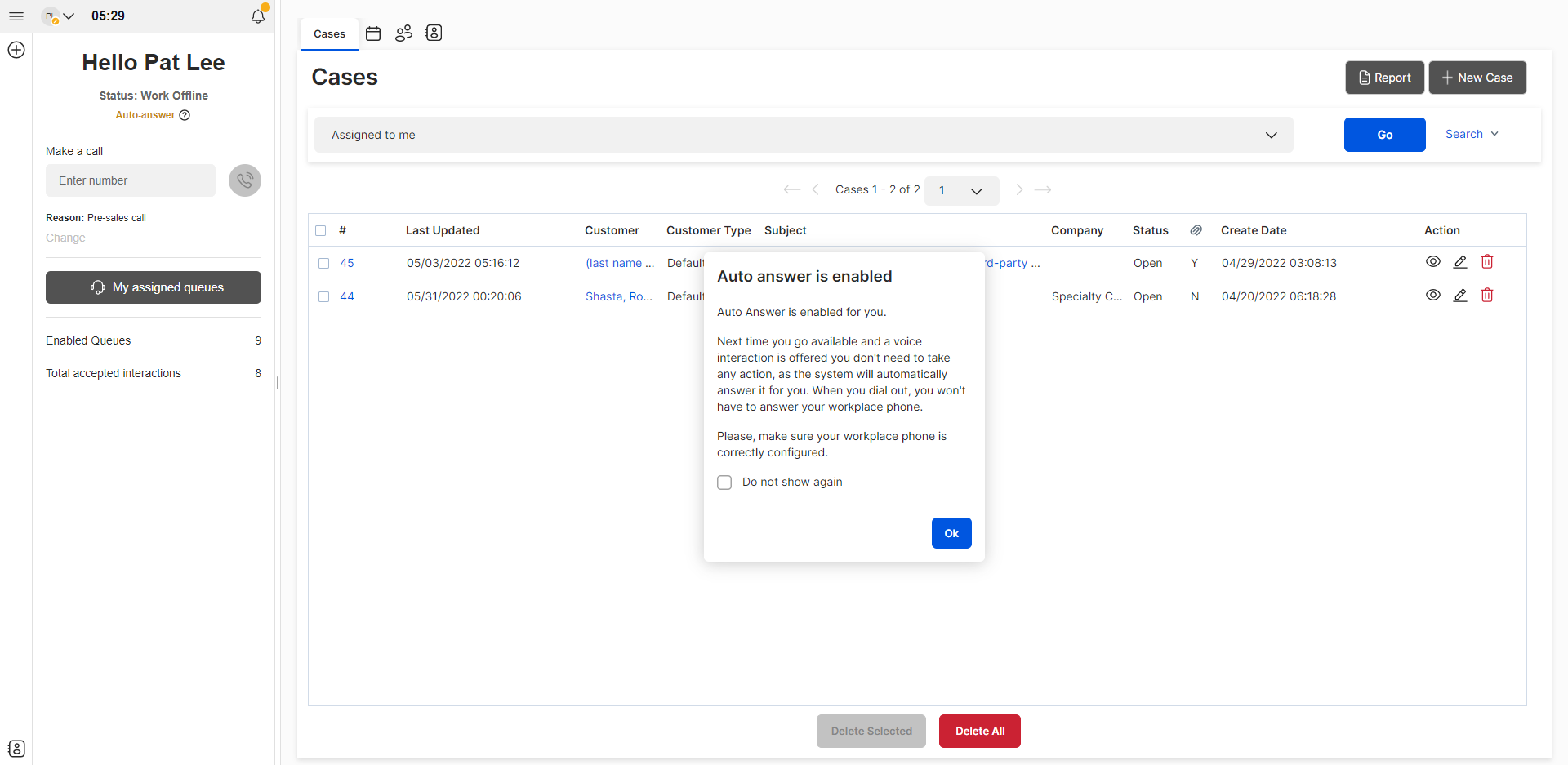The image size is (1568, 765).
Task: Delete case 44 with trash icon
Action: coord(1487,296)
